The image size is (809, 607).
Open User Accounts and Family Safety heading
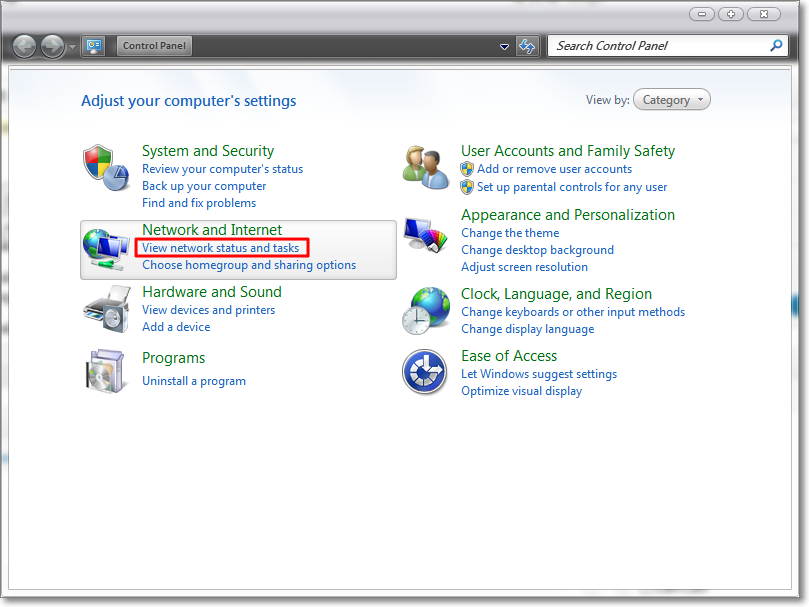[568, 151]
